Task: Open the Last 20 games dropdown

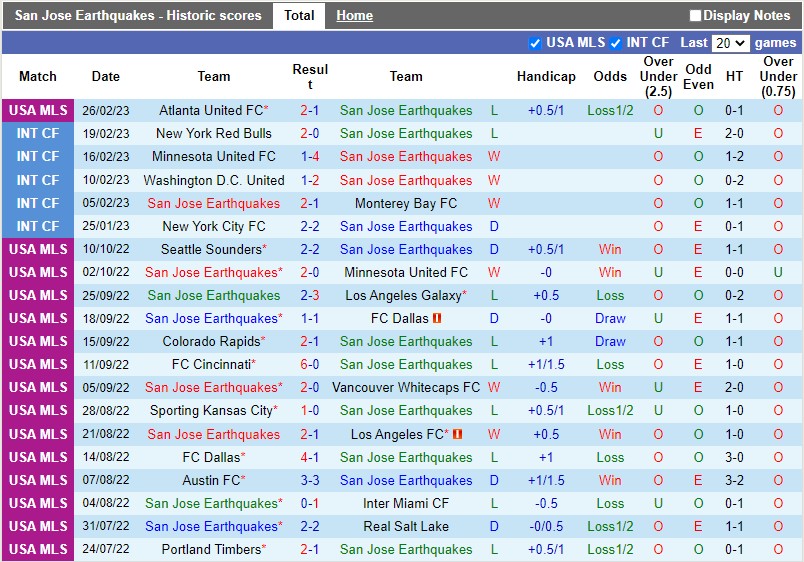Action: tap(731, 43)
